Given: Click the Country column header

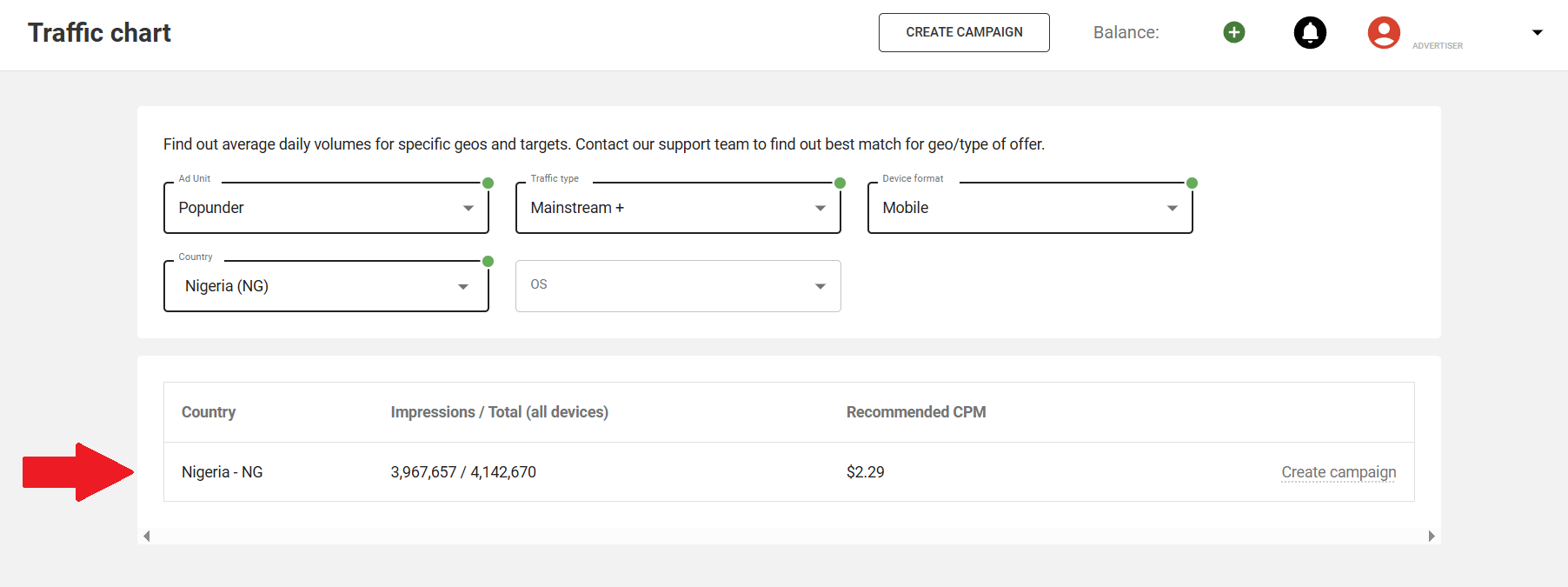Looking at the screenshot, I should [x=209, y=412].
